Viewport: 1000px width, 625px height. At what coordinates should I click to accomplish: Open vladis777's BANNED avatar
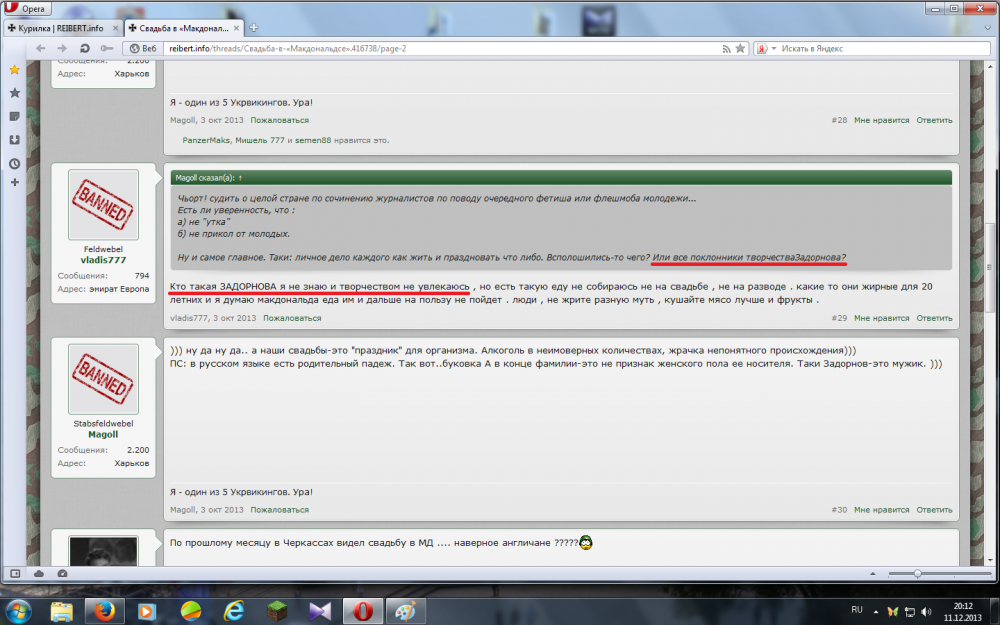[x=103, y=205]
